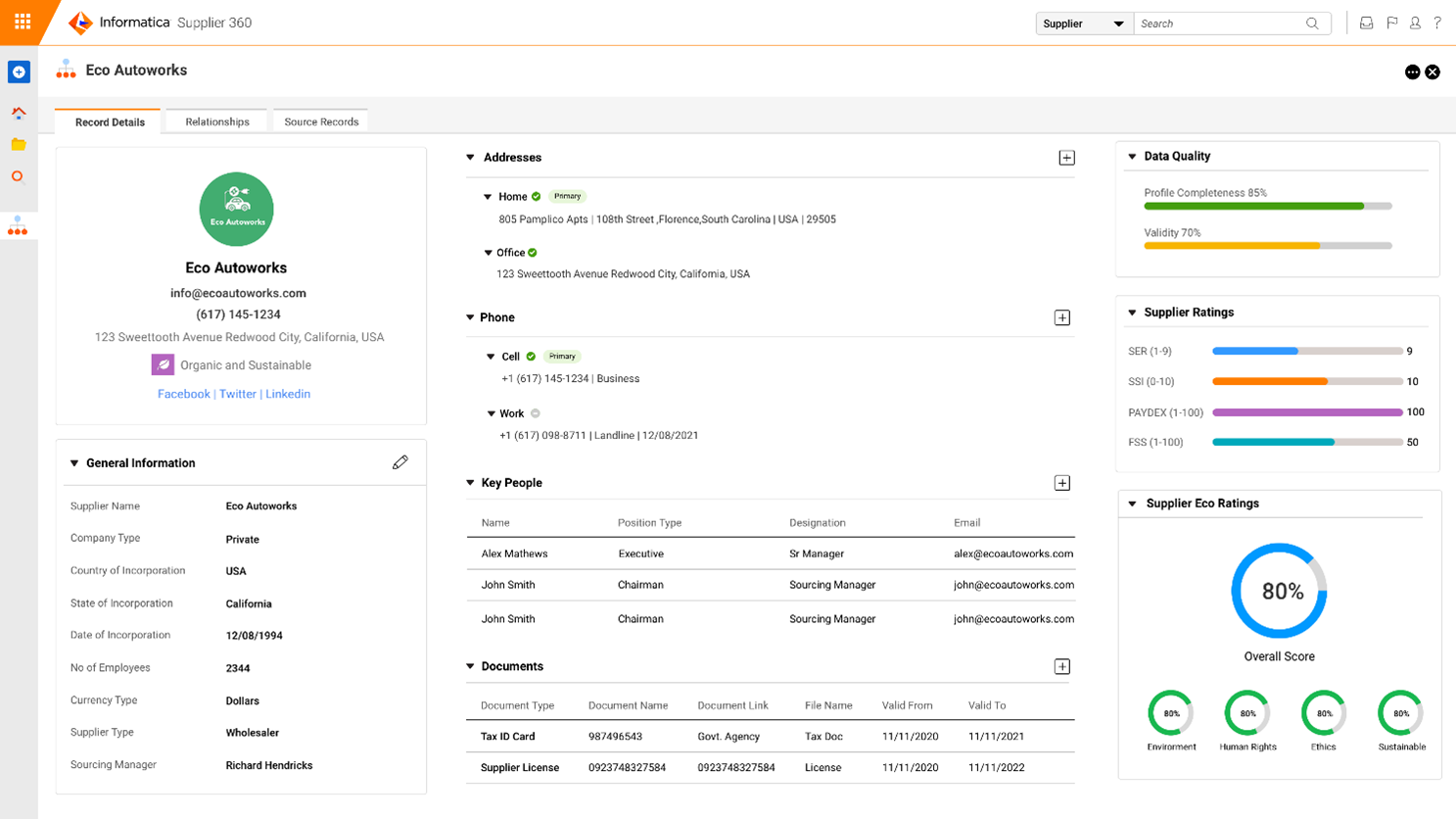Switch to the Relationships tab

217,121
